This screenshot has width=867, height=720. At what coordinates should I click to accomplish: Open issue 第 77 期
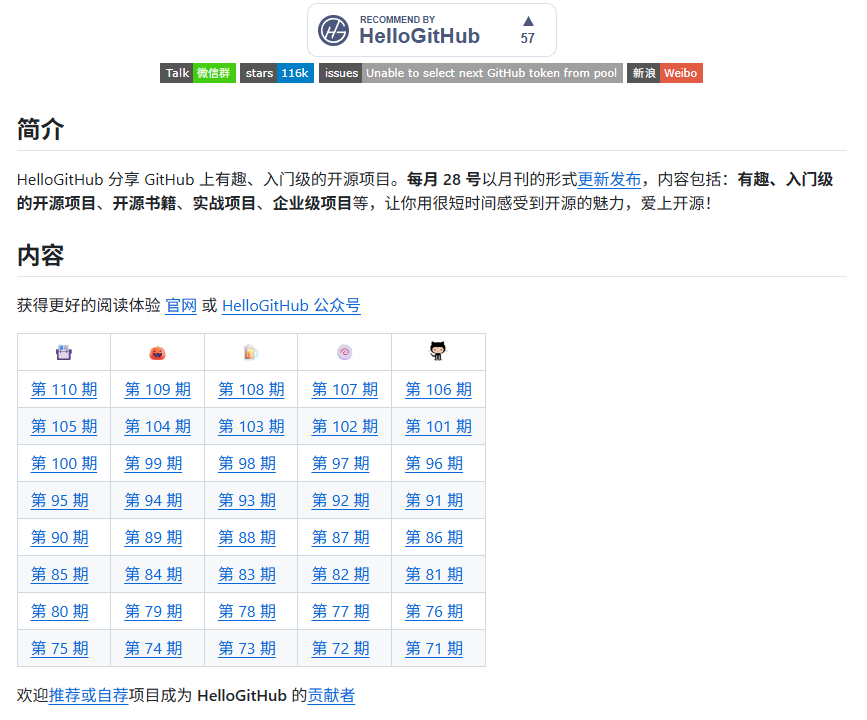pos(340,612)
